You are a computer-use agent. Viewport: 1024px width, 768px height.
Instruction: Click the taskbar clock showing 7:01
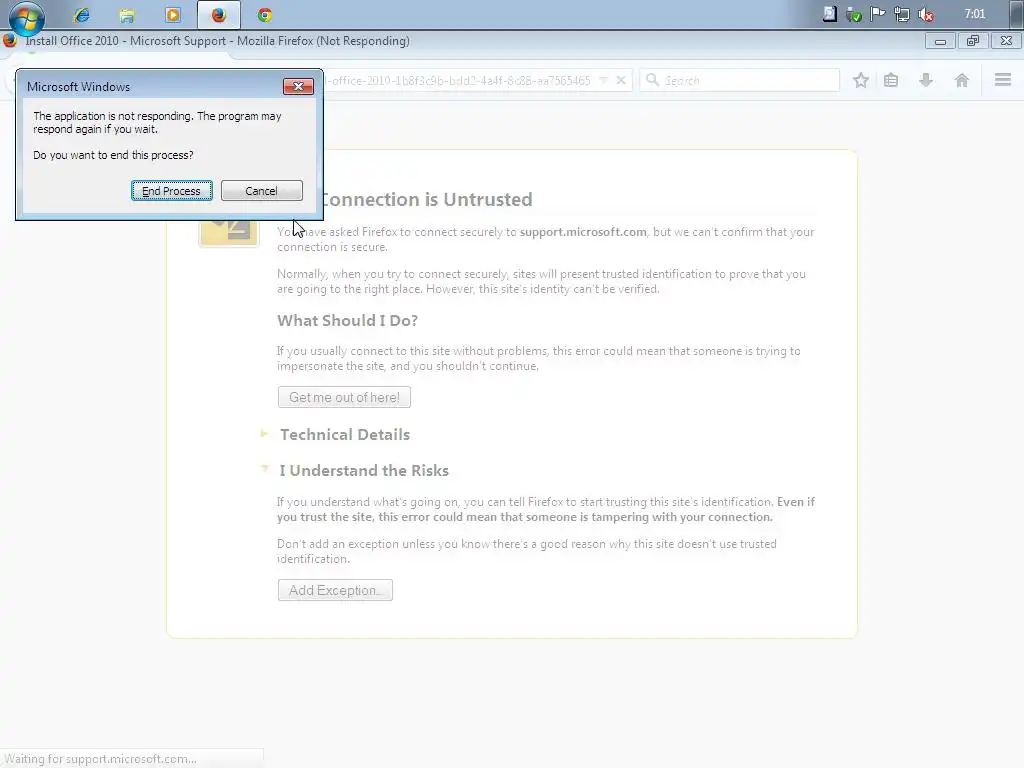tap(974, 14)
